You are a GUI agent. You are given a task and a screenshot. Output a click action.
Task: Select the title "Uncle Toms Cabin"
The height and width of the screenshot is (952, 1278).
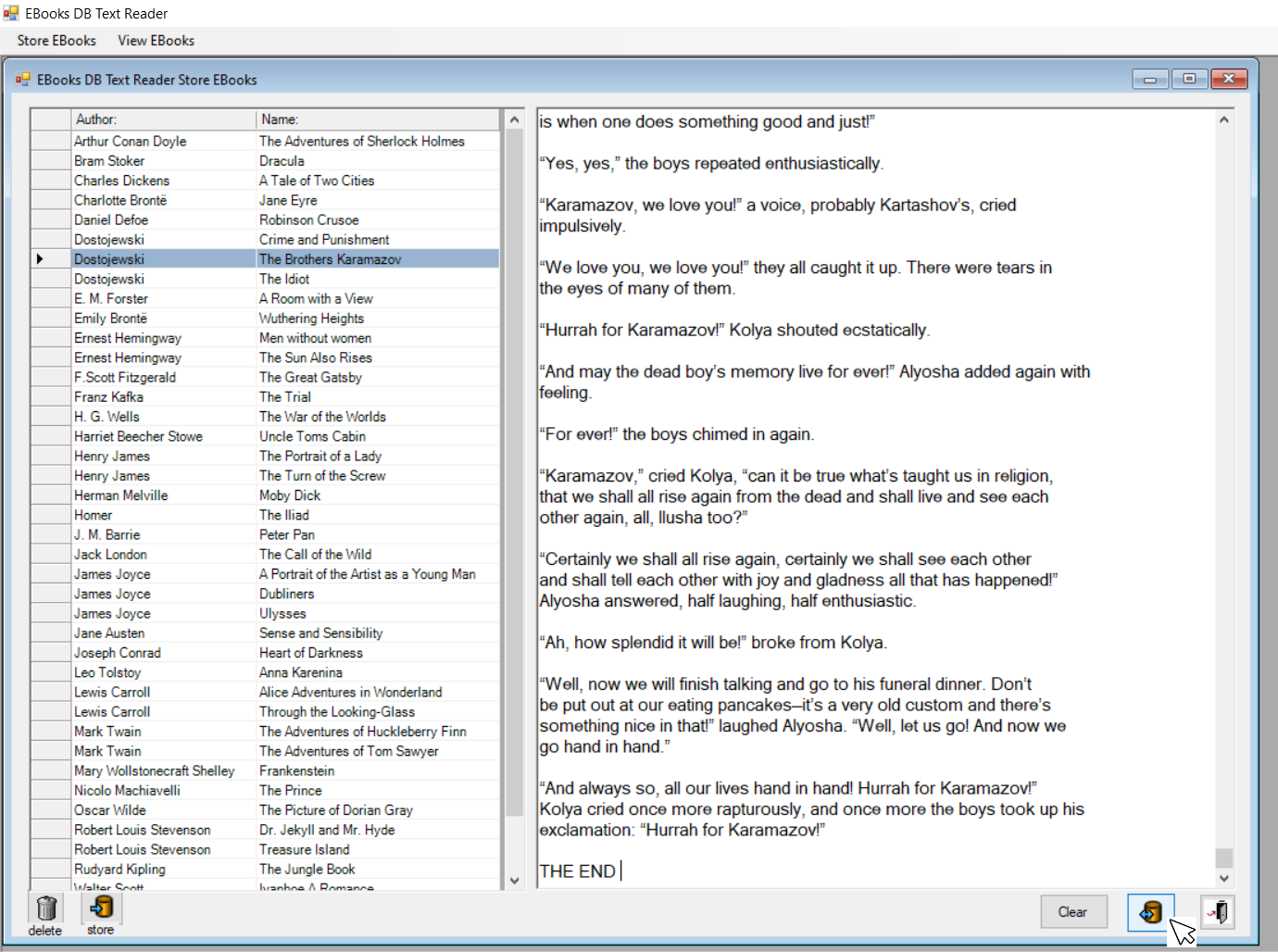click(x=379, y=436)
